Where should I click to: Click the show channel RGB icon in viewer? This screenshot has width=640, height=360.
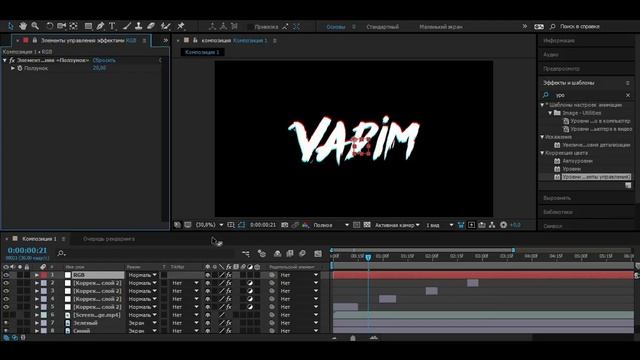(x=305, y=225)
